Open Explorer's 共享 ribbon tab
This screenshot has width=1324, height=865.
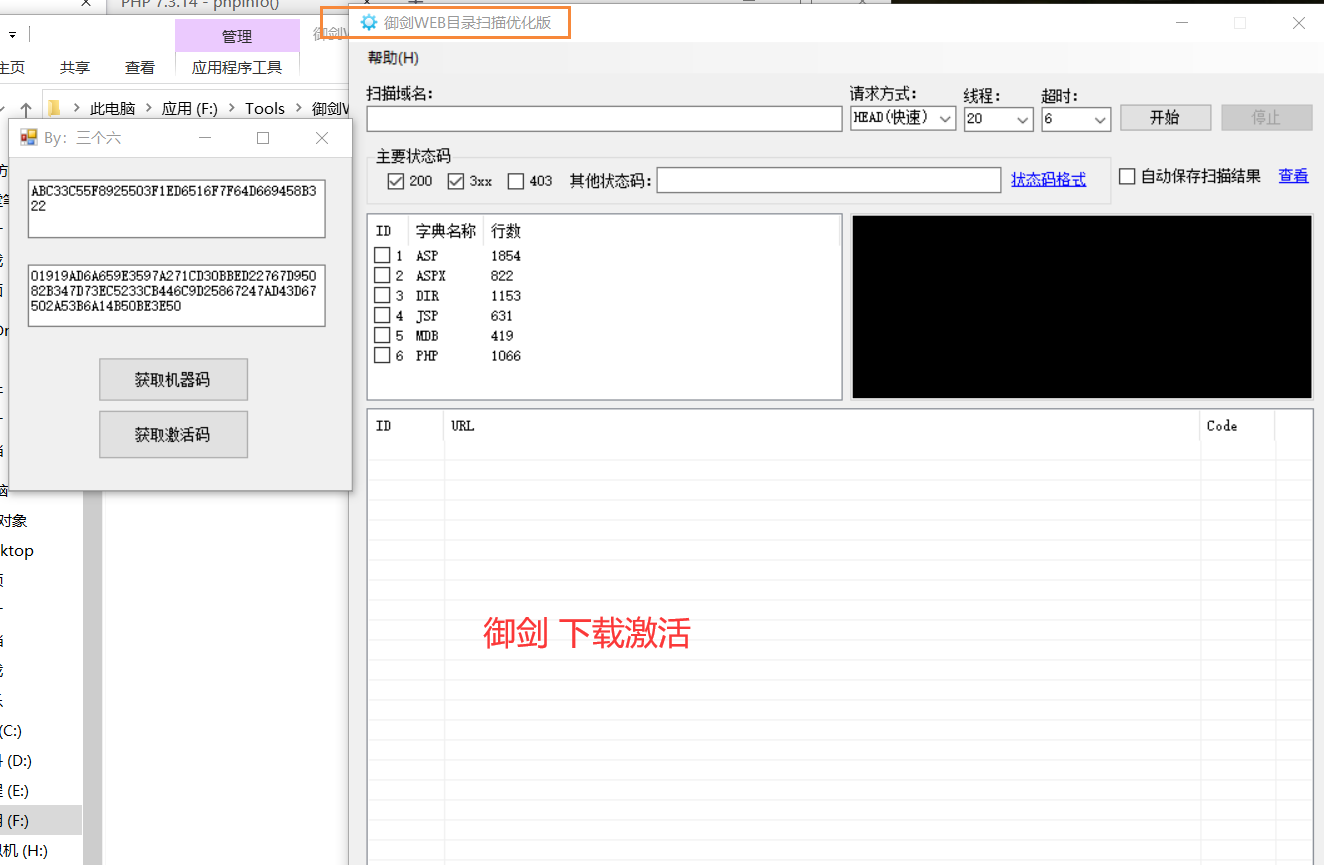(75, 68)
